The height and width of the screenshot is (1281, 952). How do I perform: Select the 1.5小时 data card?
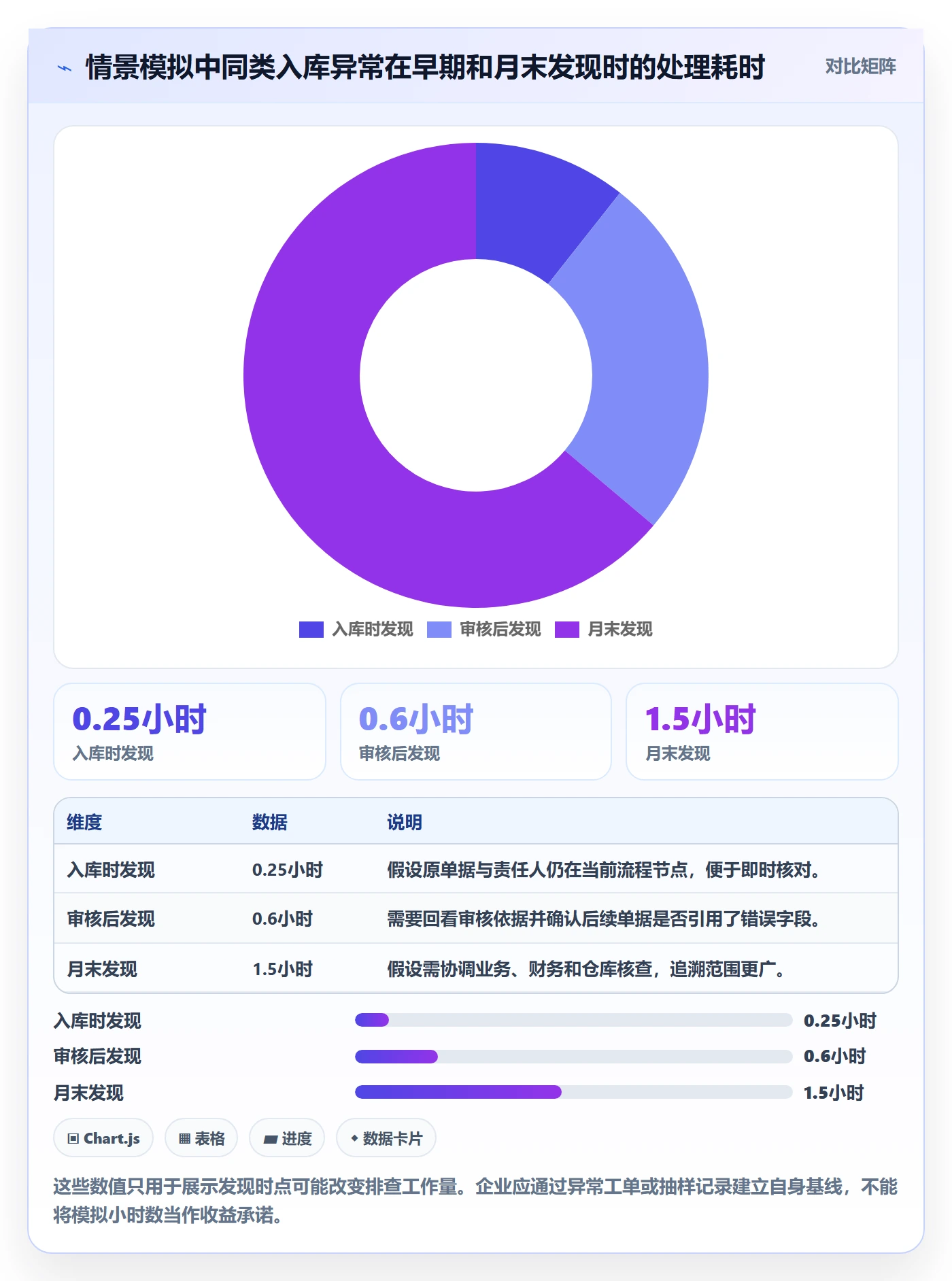point(762,732)
